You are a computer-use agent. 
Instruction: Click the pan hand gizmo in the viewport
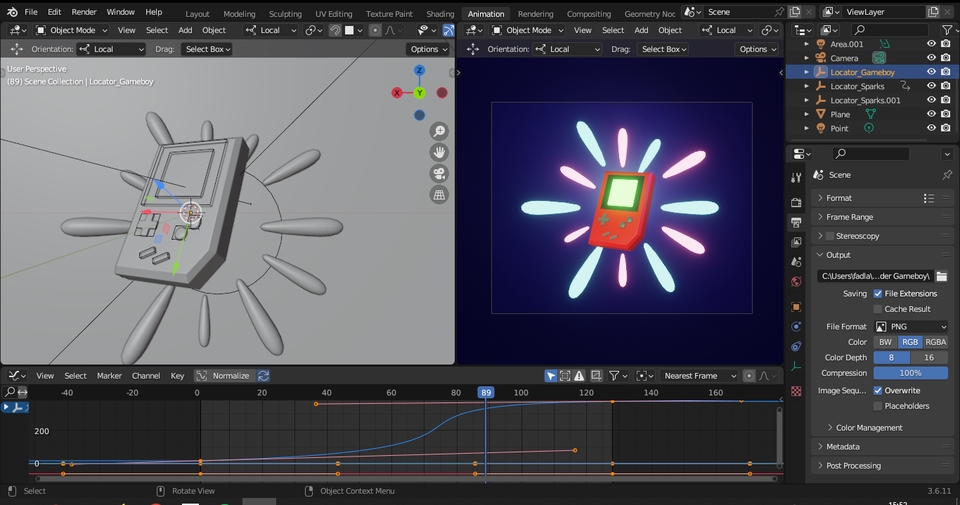pyautogui.click(x=439, y=153)
